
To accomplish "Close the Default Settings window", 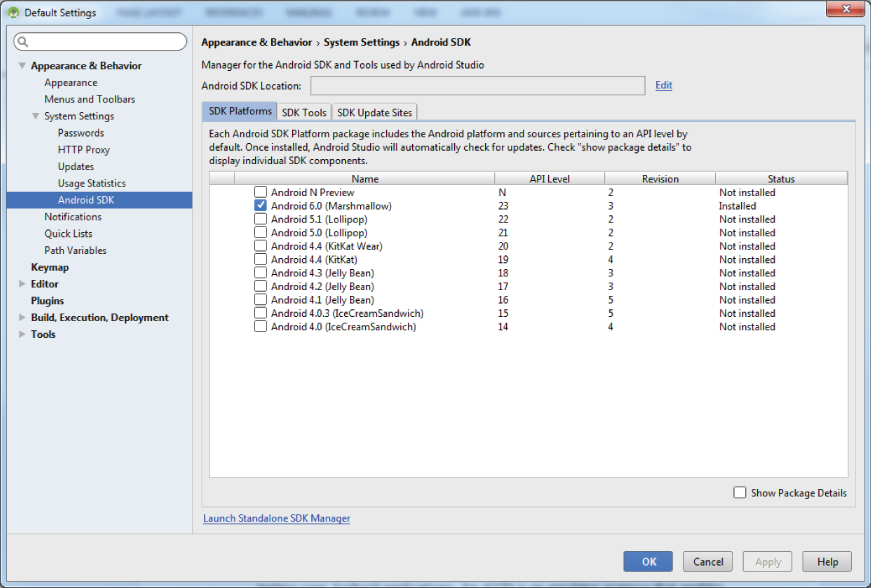I will click(x=845, y=9).
